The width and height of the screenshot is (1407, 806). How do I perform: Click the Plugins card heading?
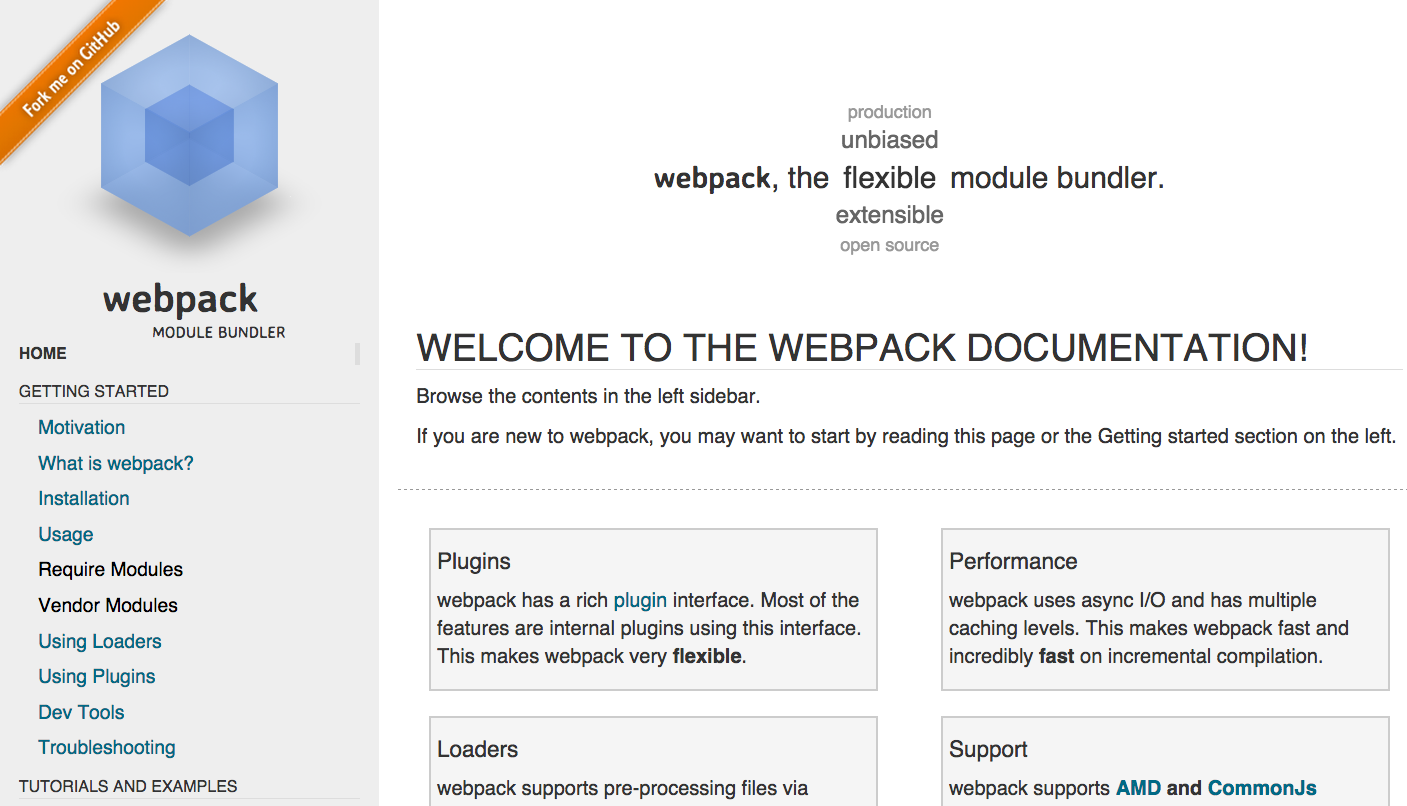pyautogui.click(x=474, y=561)
